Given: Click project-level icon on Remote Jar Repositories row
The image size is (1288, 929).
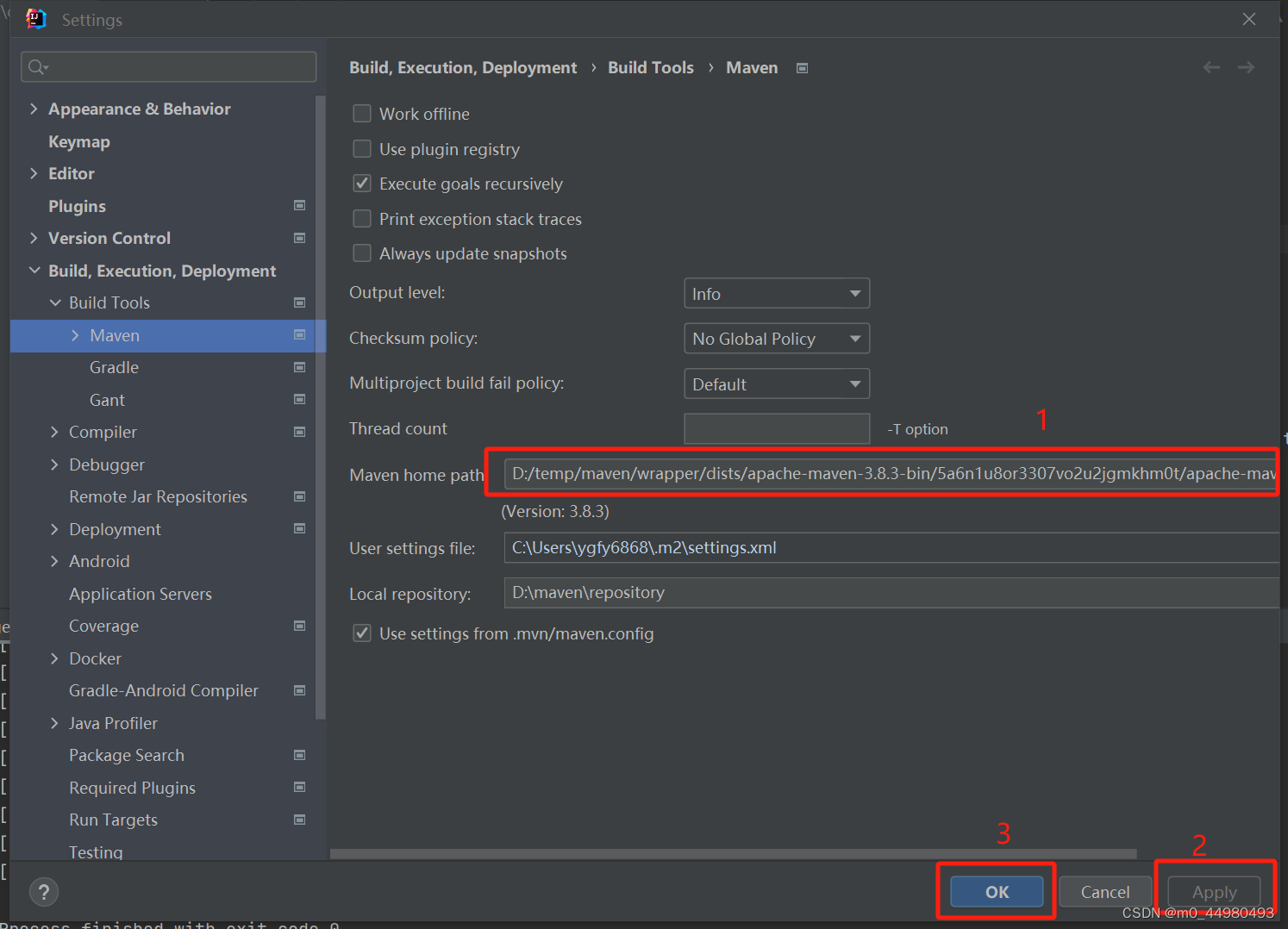Looking at the screenshot, I should [x=299, y=496].
